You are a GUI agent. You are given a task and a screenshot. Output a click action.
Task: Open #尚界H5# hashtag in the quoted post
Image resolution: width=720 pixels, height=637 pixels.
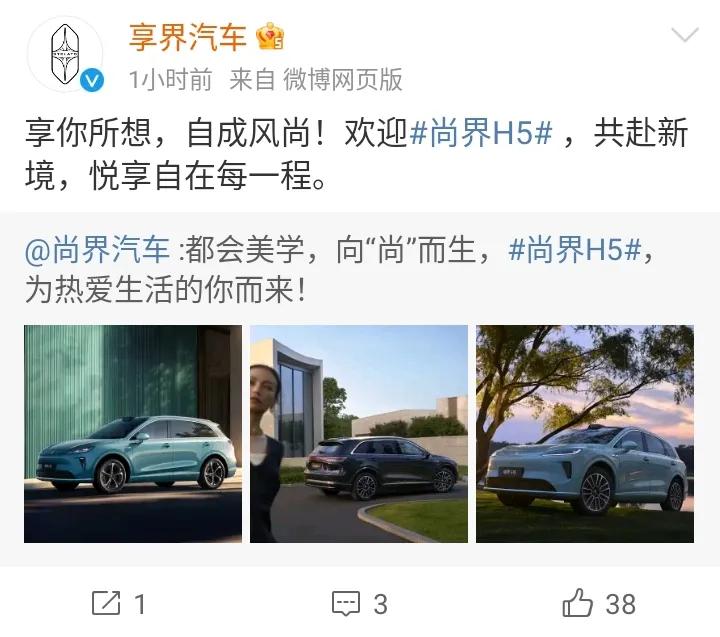coord(575,250)
